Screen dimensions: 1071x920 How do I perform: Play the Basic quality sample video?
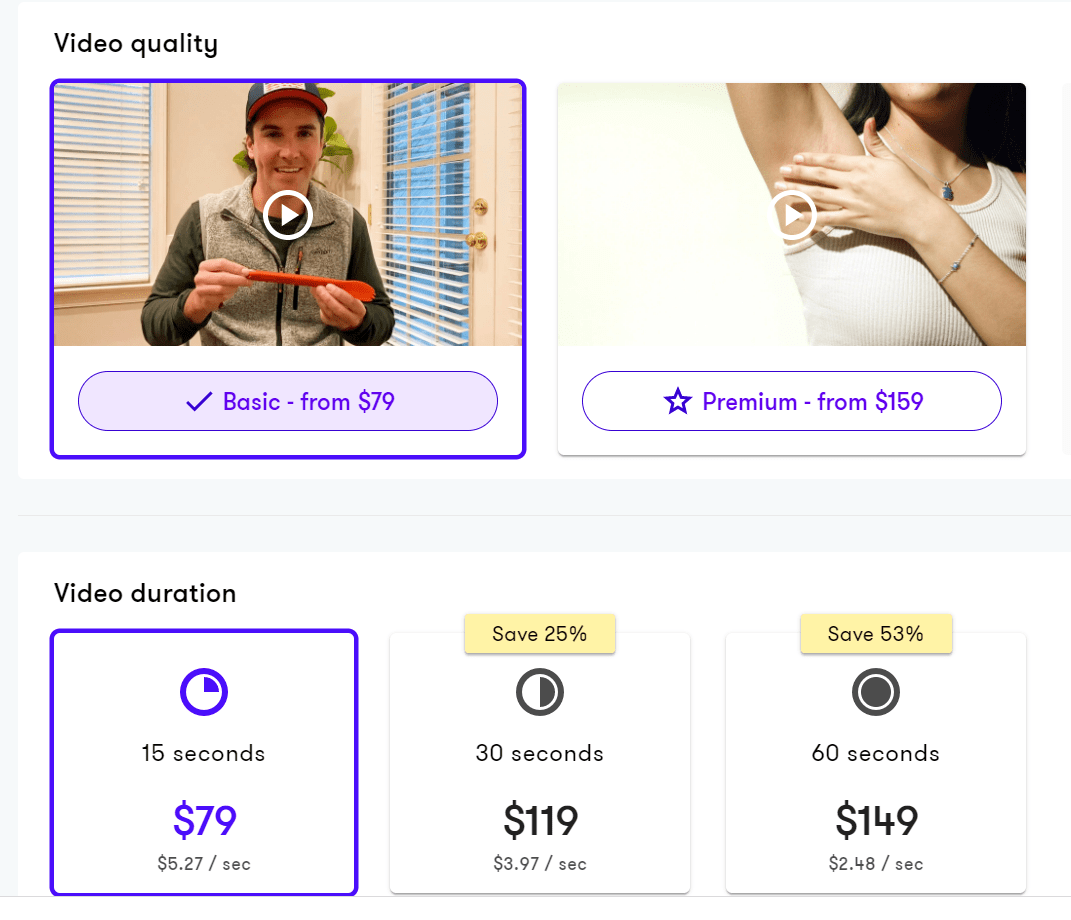tap(288, 215)
